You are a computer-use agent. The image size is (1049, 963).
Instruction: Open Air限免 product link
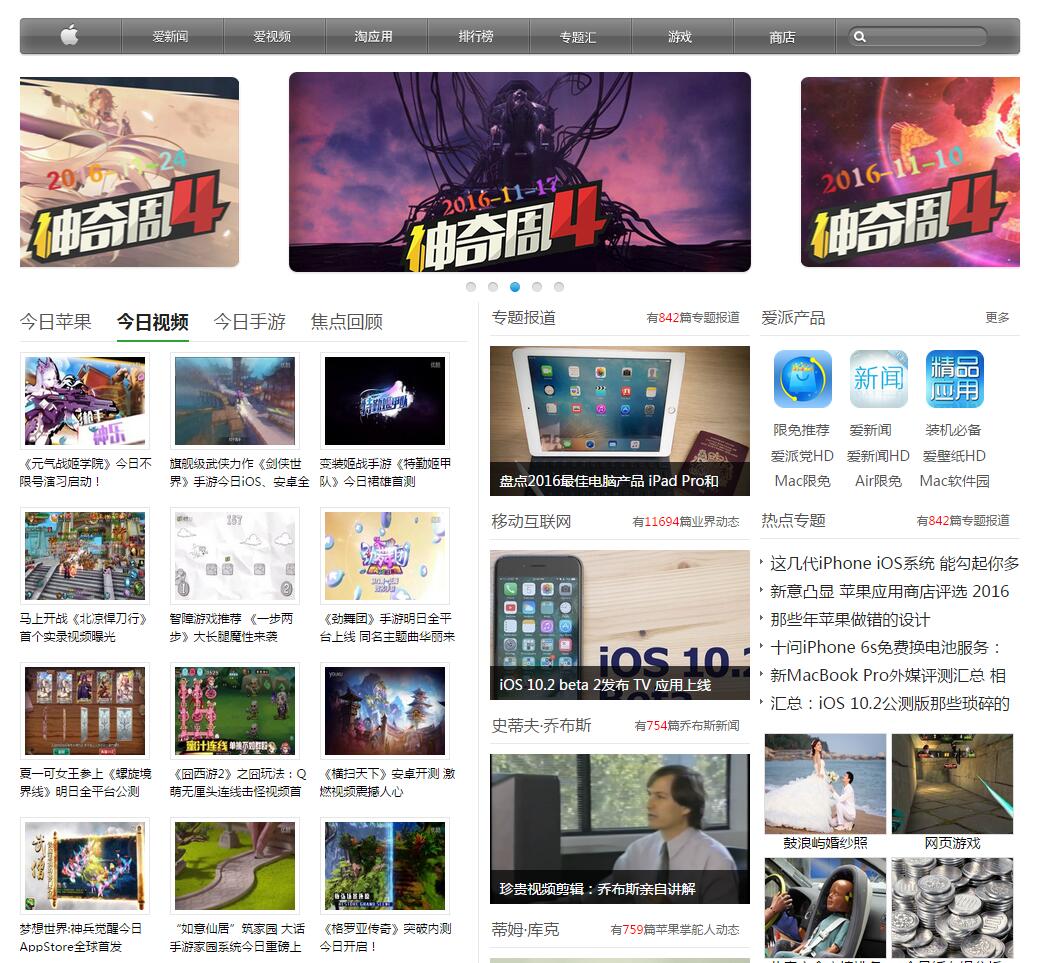pyautogui.click(x=878, y=481)
